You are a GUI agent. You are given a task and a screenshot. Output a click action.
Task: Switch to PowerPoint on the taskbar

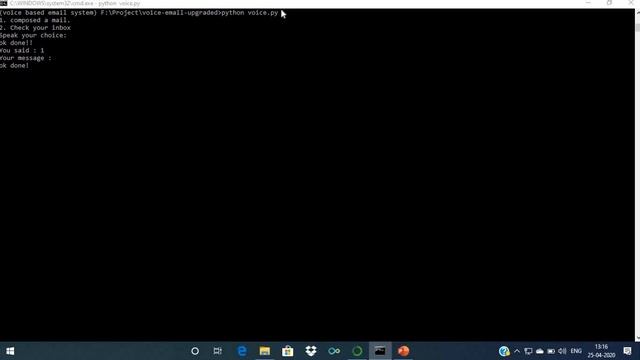(x=403, y=351)
